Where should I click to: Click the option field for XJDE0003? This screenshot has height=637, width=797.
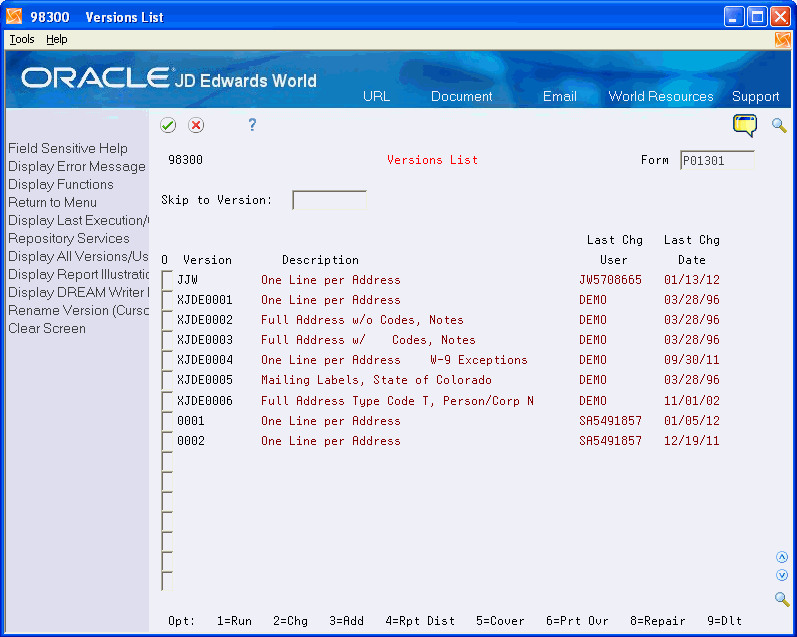click(x=167, y=340)
